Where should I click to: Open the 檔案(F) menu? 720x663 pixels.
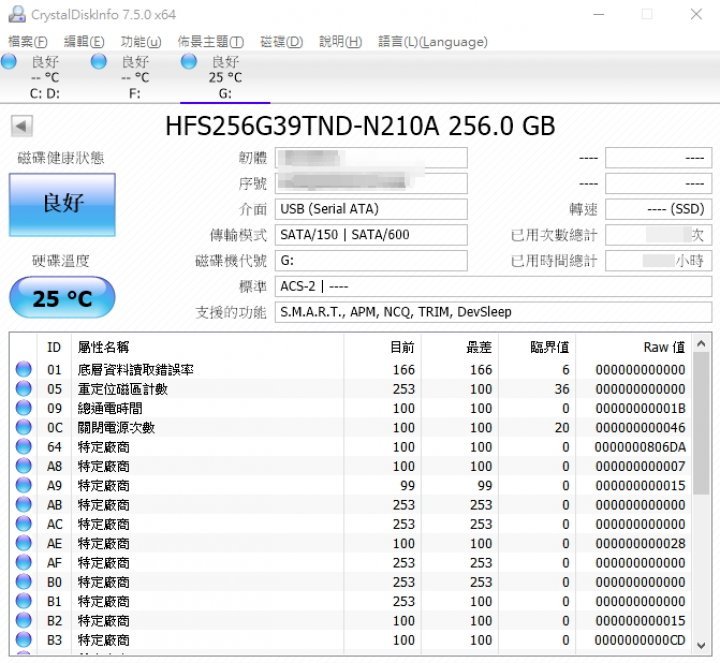[x=28, y=42]
